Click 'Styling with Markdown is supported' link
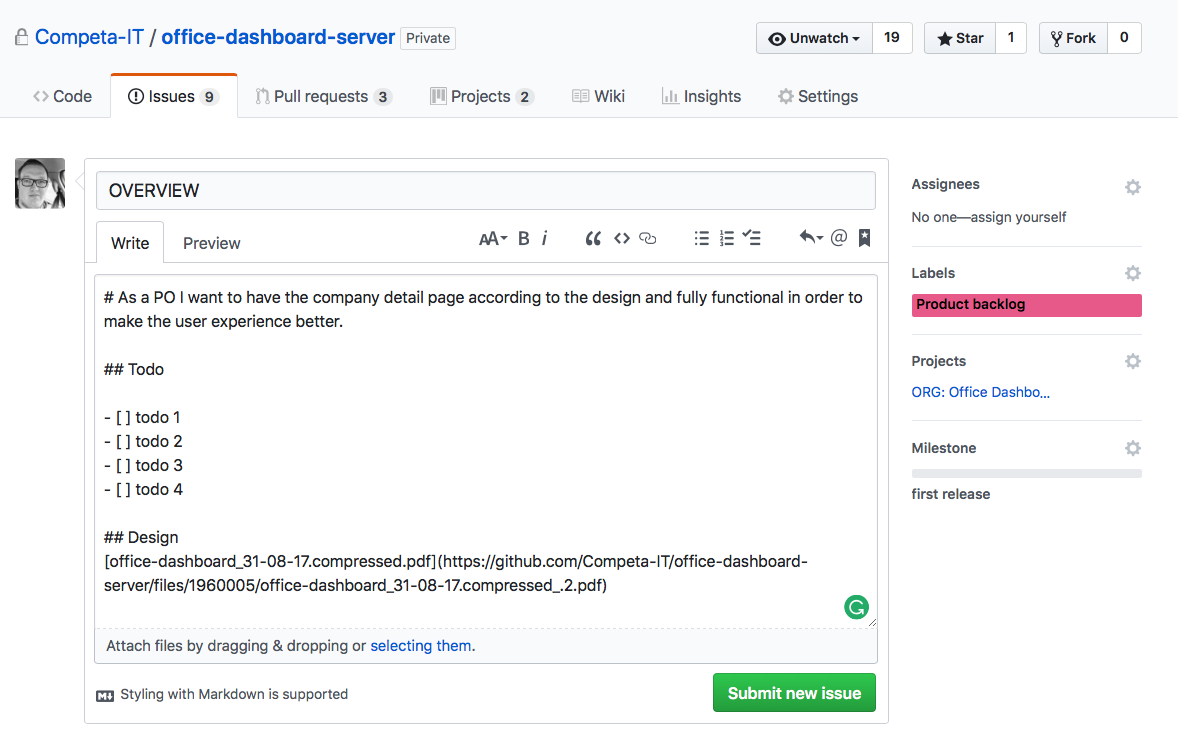 [234, 694]
